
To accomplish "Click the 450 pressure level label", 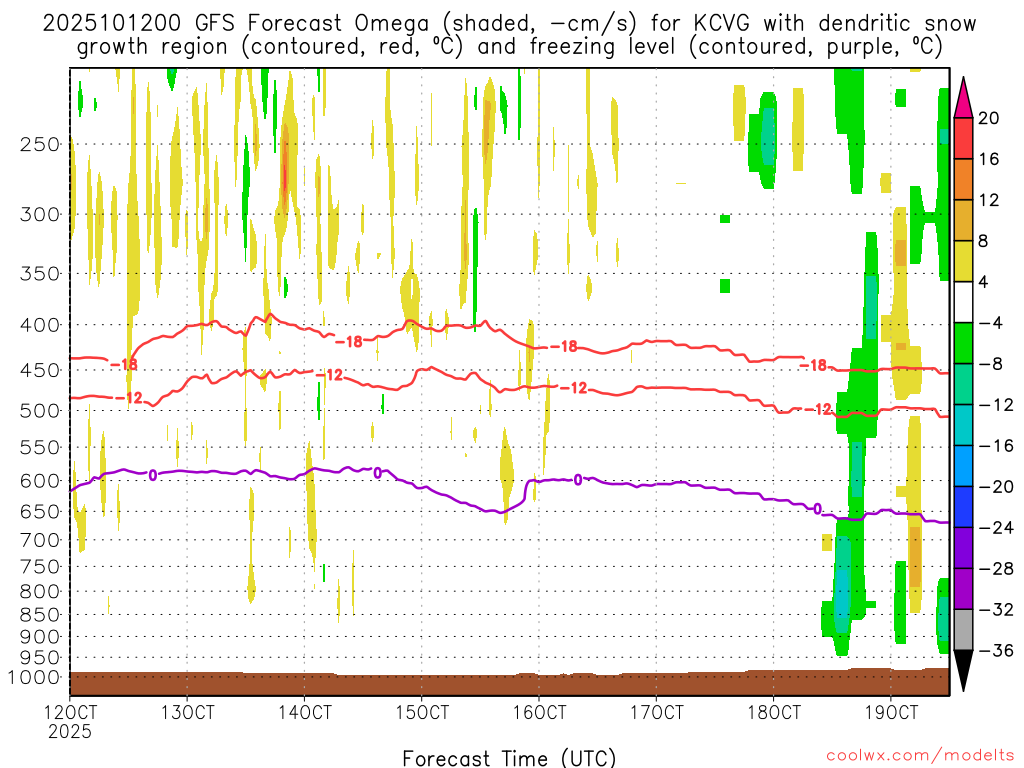I will pyautogui.click(x=40, y=370).
